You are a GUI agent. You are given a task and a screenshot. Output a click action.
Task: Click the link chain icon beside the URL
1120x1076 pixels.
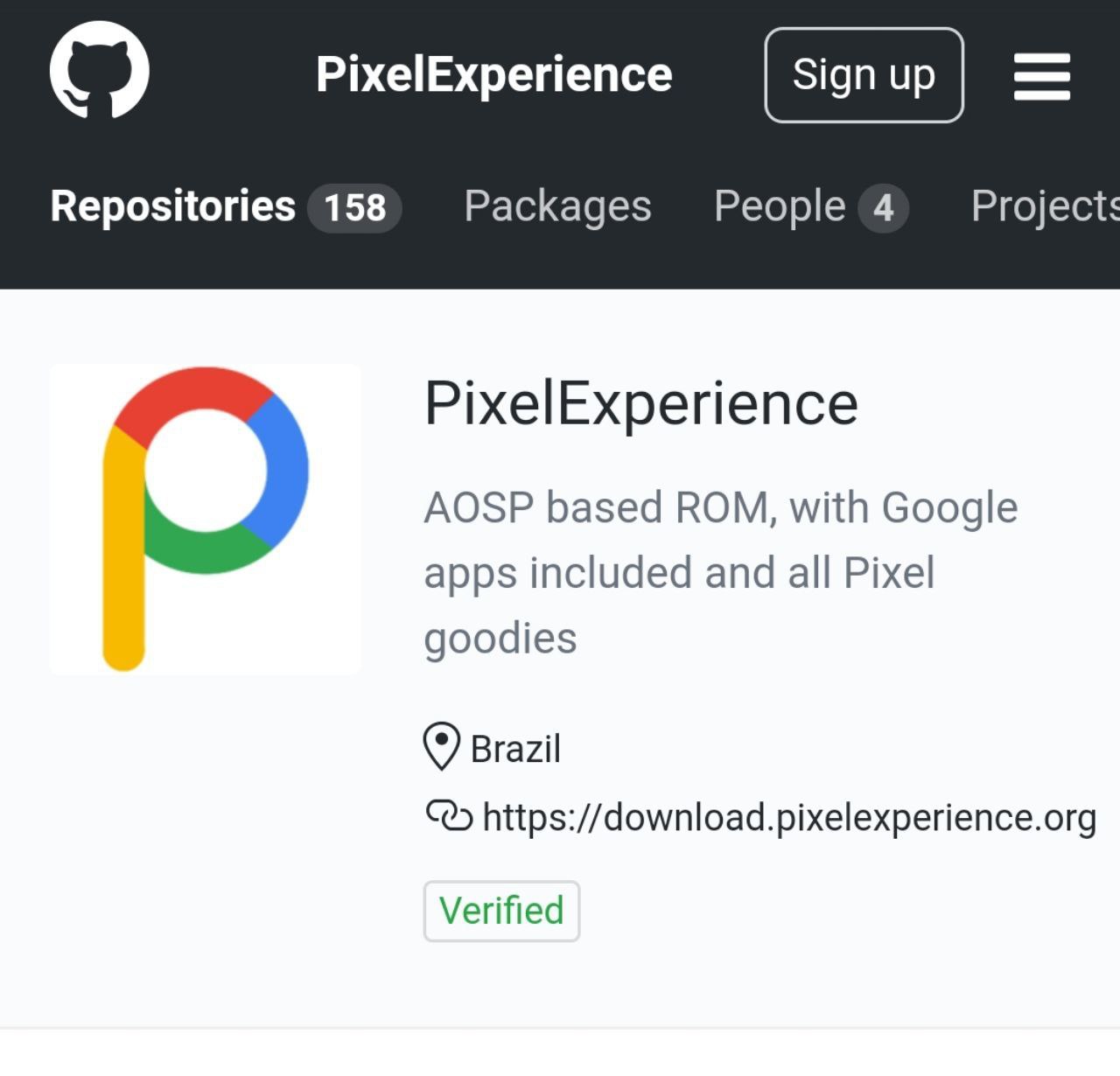pyautogui.click(x=450, y=816)
